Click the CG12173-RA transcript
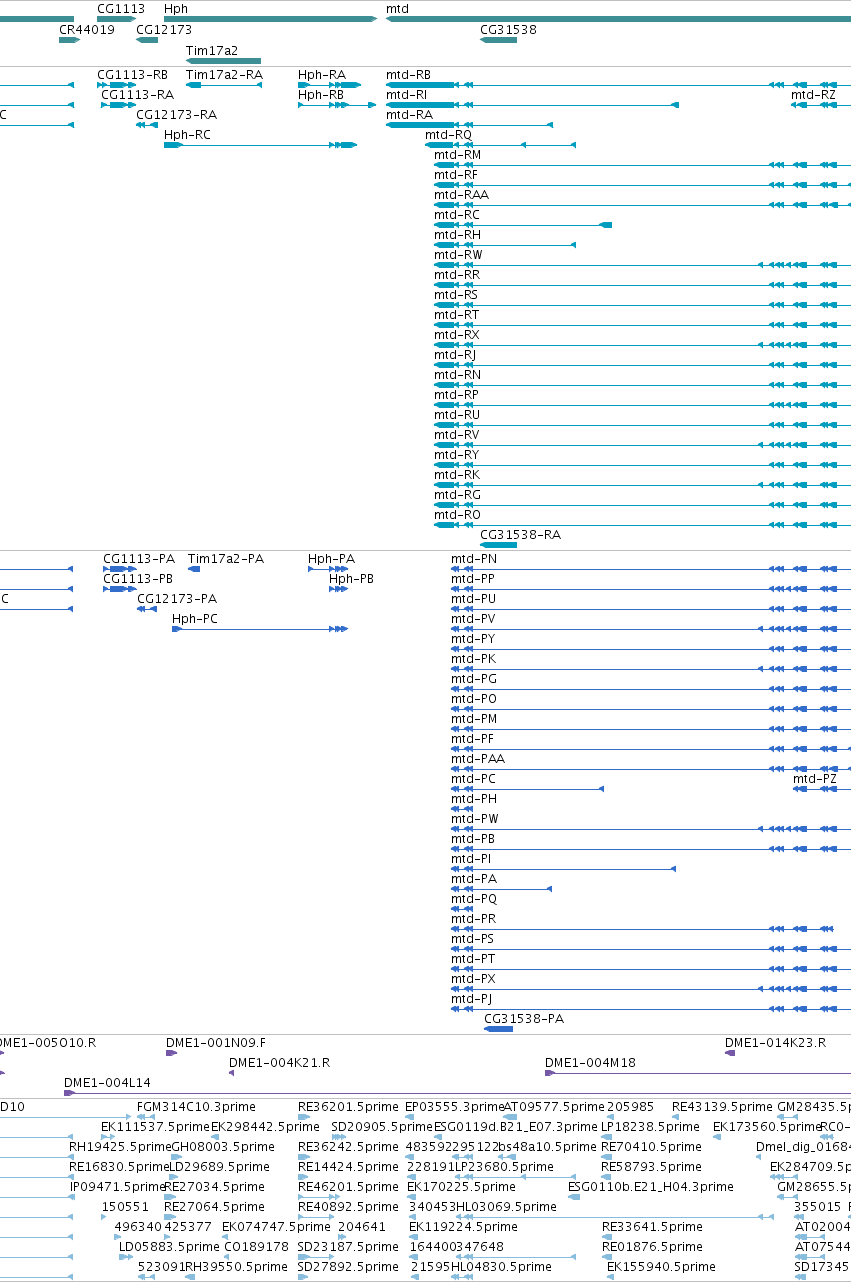The width and height of the screenshot is (851, 1282). coord(176,115)
